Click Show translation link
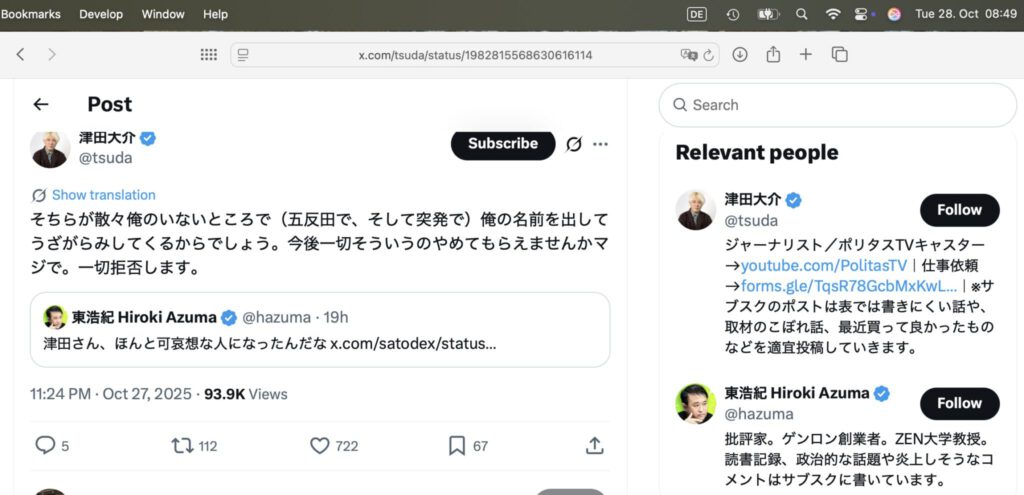Image resolution: width=1024 pixels, height=495 pixels. pos(103,195)
